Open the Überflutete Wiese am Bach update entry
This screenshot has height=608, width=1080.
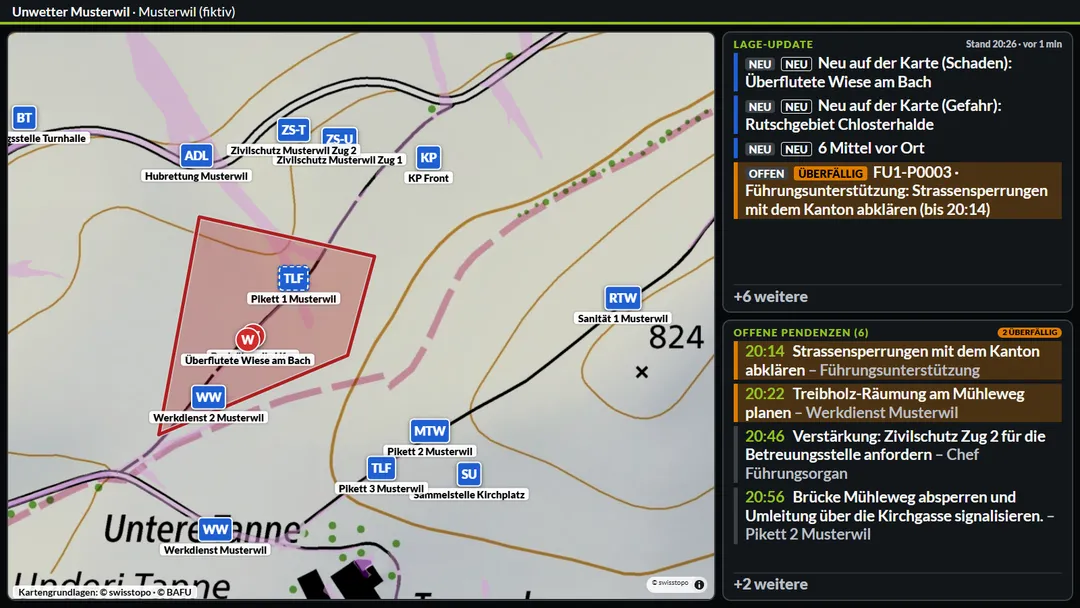point(898,72)
